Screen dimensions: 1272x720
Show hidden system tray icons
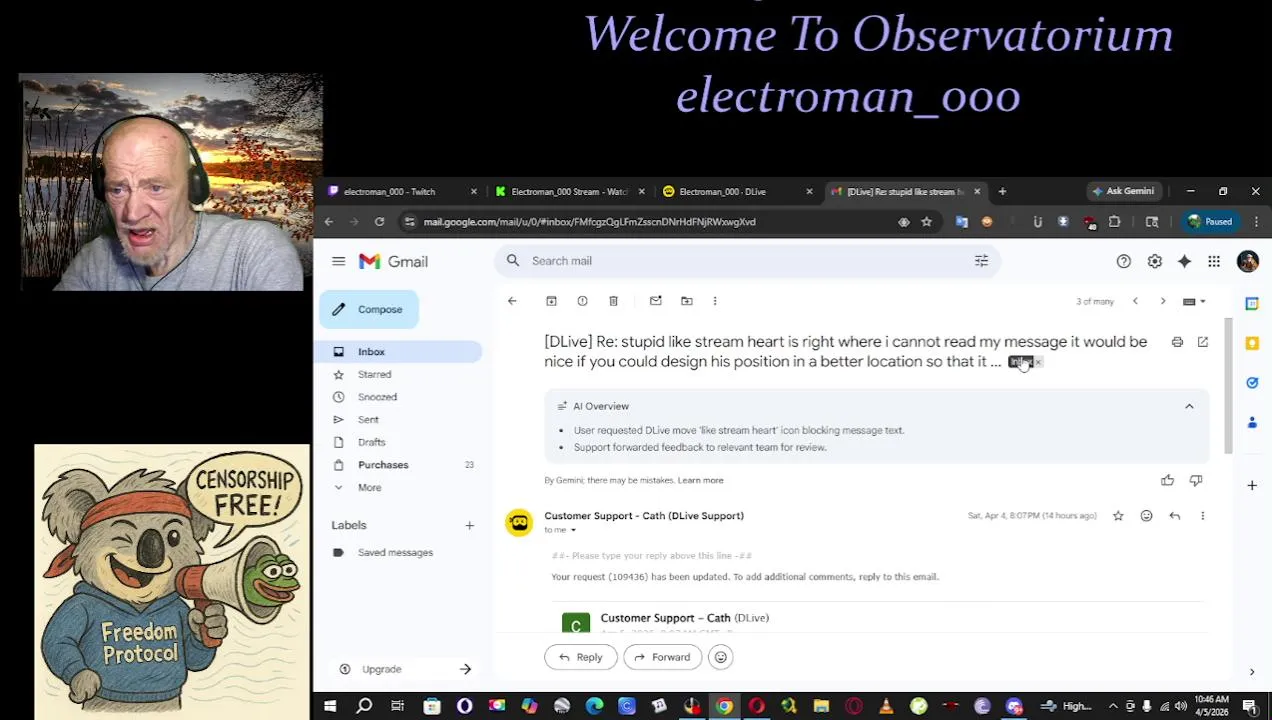pos(1112,707)
